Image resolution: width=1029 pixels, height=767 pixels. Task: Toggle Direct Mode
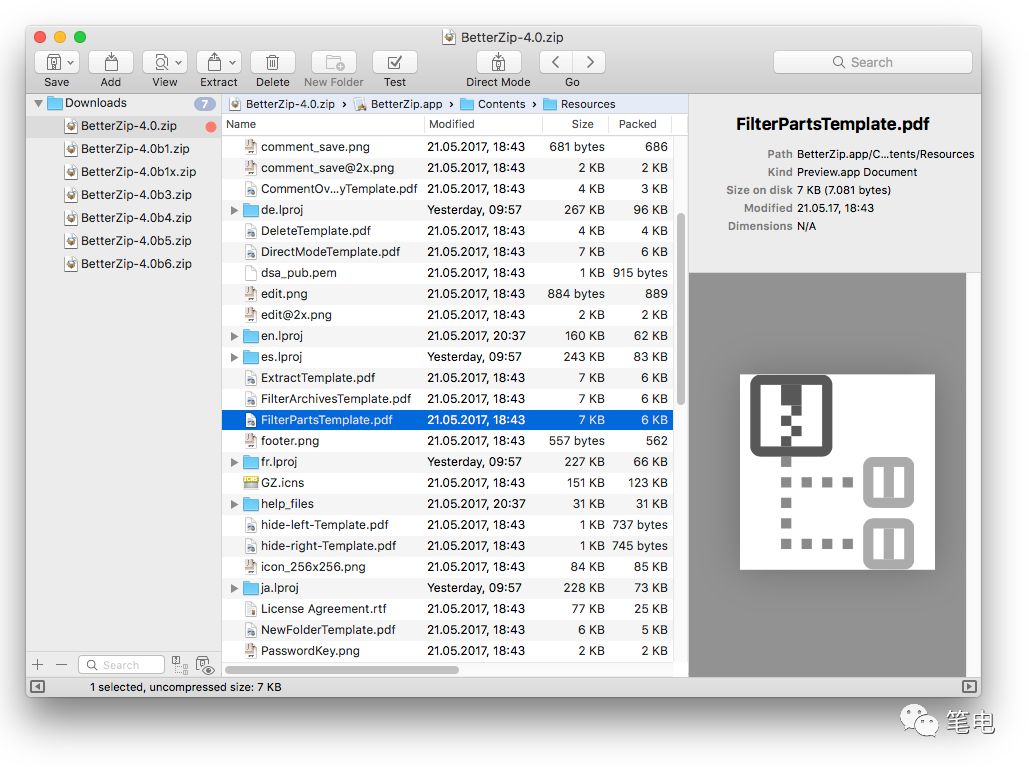pyautogui.click(x=497, y=61)
